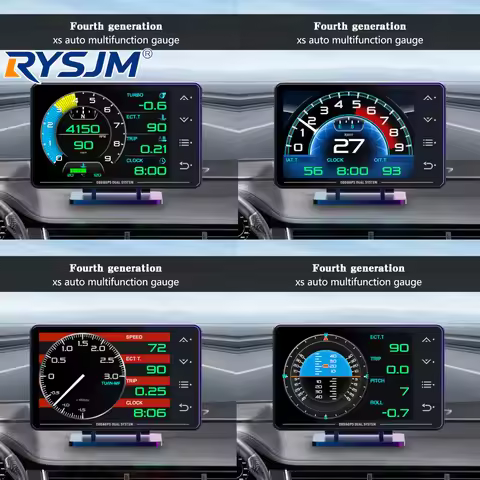Click the turbo value -0.6
The height and width of the screenshot is (480, 480).
pyautogui.click(x=153, y=106)
